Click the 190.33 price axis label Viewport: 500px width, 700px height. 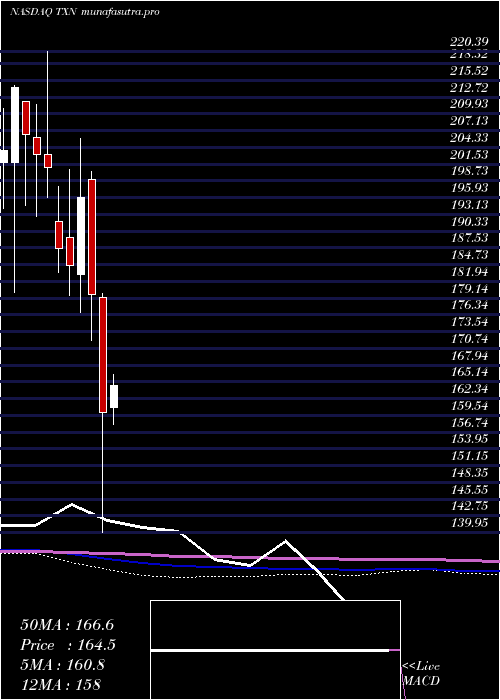[469, 221]
